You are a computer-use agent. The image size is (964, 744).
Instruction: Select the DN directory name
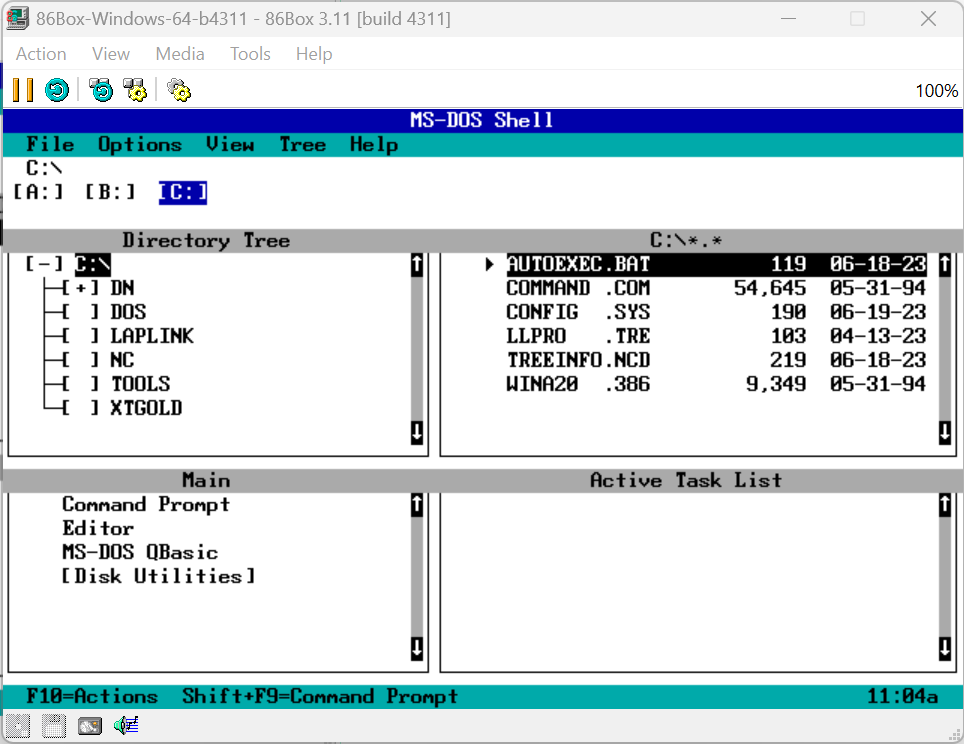tap(122, 288)
